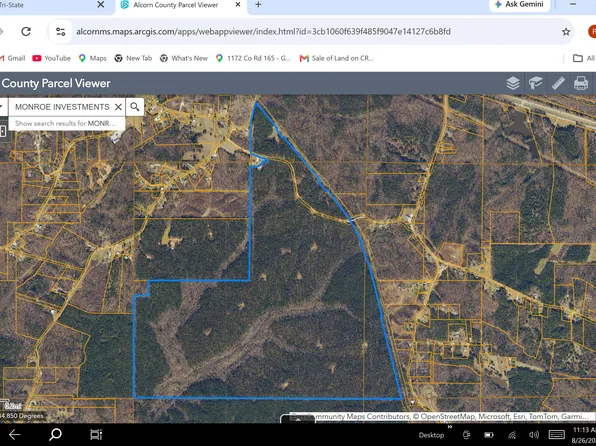Close the Alcorn County Parcel Viewer tab
The height and width of the screenshot is (446, 596).
coord(238,5)
